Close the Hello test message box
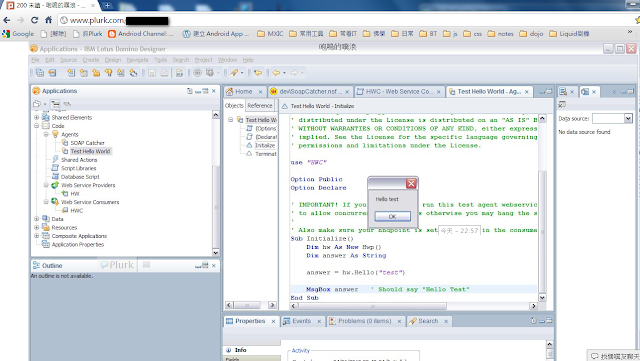Screen dimensions: 640x361 [411, 184]
